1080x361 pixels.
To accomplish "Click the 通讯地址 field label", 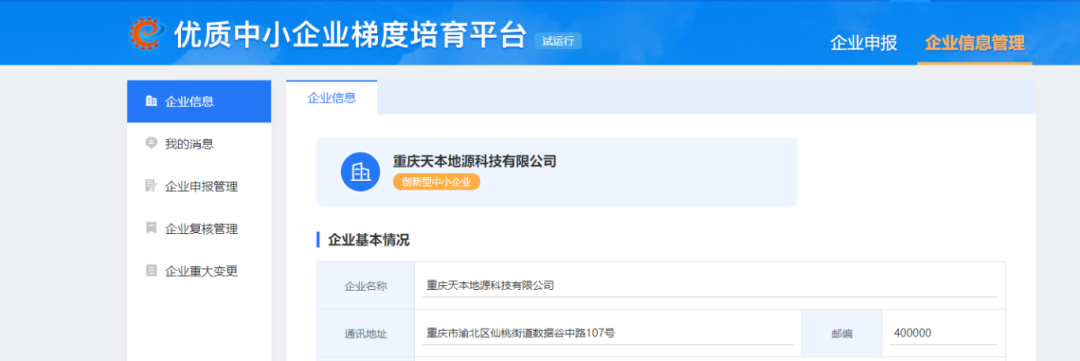I will pyautogui.click(x=366, y=334).
